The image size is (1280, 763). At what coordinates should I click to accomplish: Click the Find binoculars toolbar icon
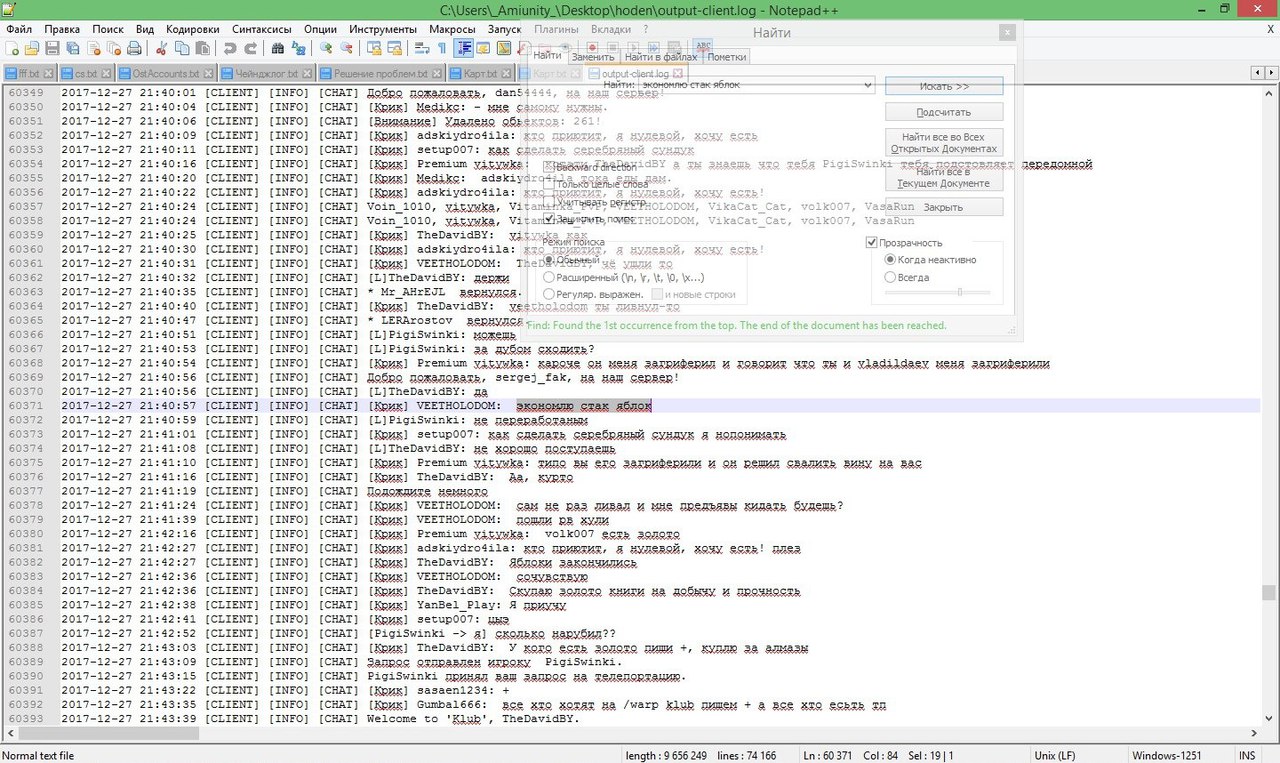coord(277,48)
